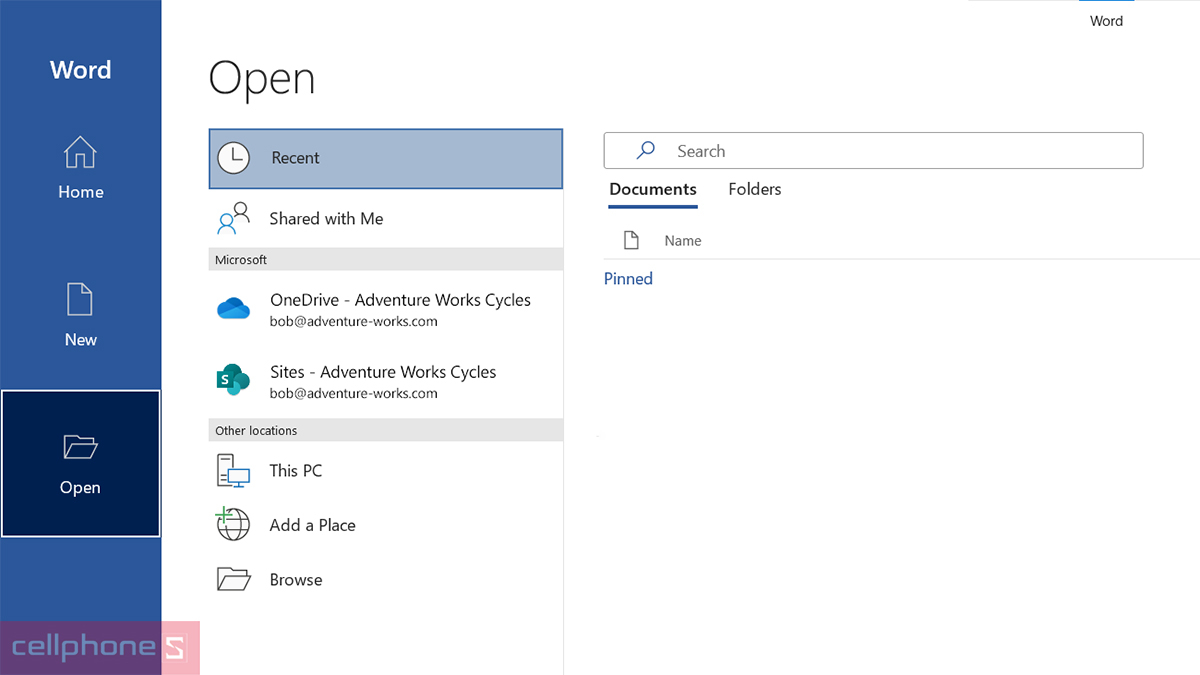Click Browse to find files

[x=386, y=579]
